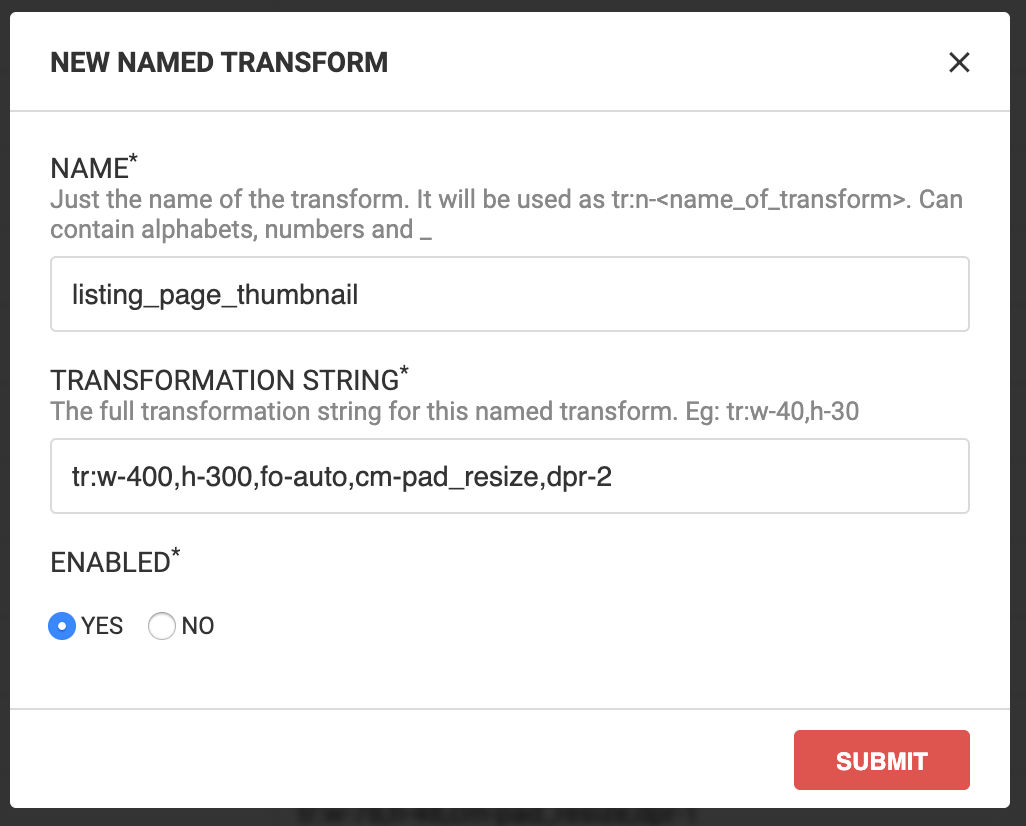1026x826 pixels.
Task: Click the required asterisk beside NAME
Action: (x=134, y=160)
